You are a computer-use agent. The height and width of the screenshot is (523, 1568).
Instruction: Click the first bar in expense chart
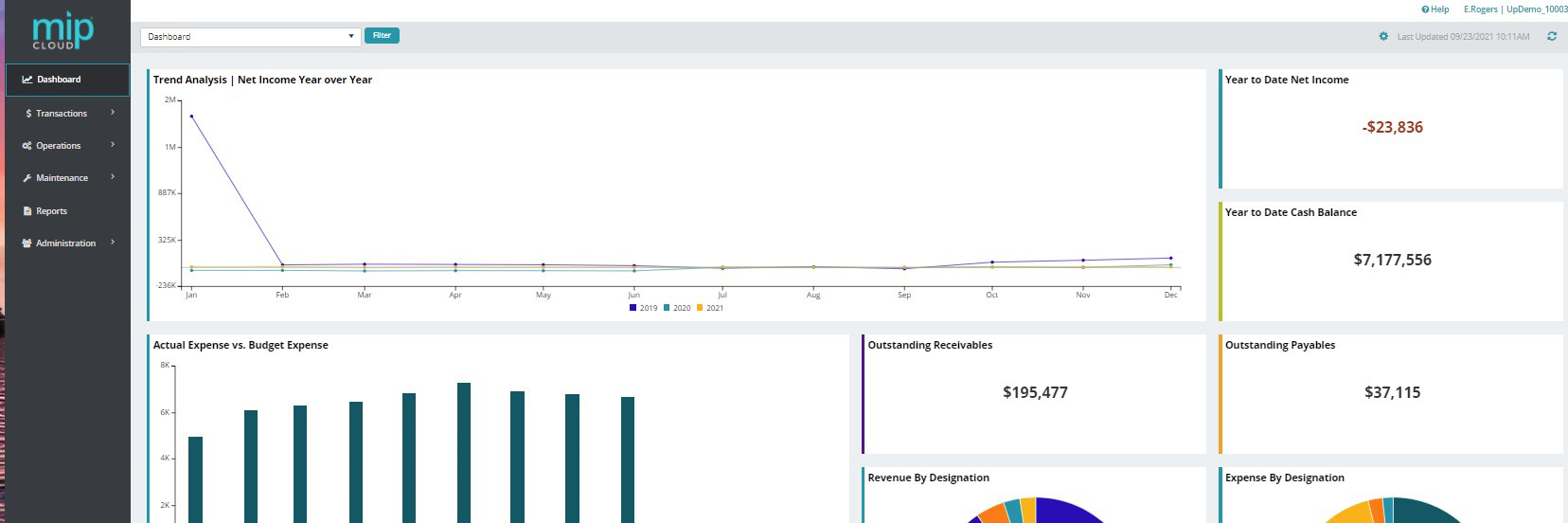pyautogui.click(x=195, y=479)
